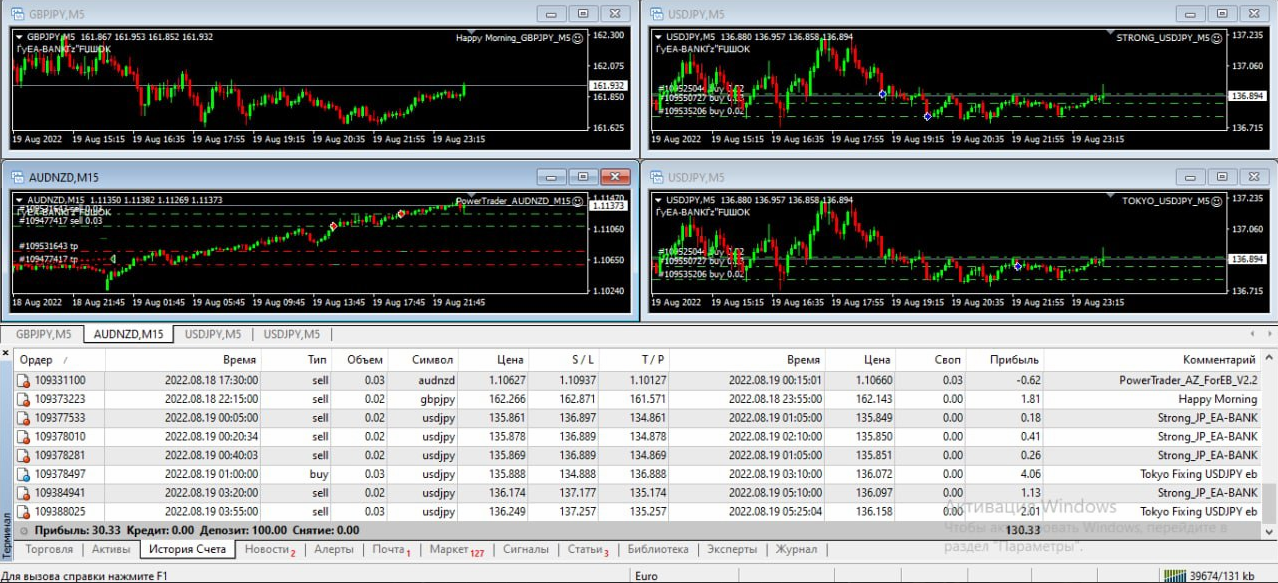
Task: Click the AUDNZD,M15 chart window title icon
Action: [18, 177]
